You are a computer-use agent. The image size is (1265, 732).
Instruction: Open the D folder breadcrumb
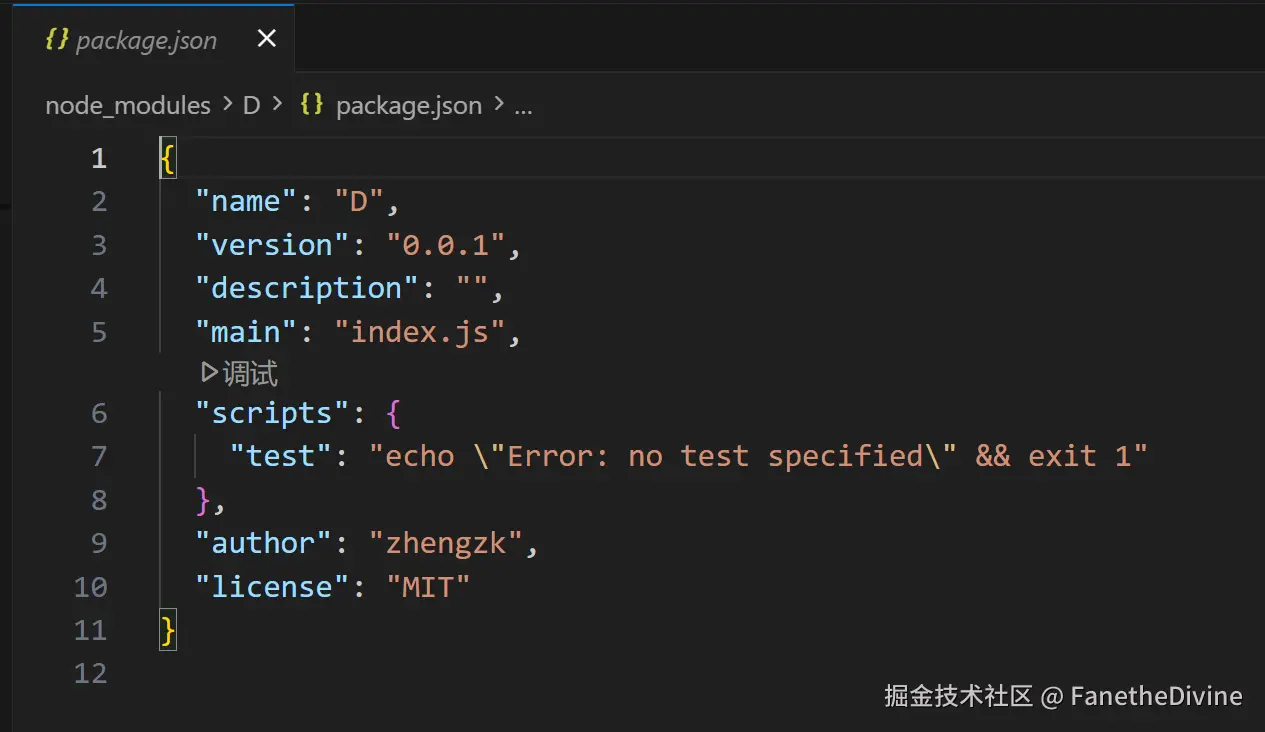click(251, 106)
